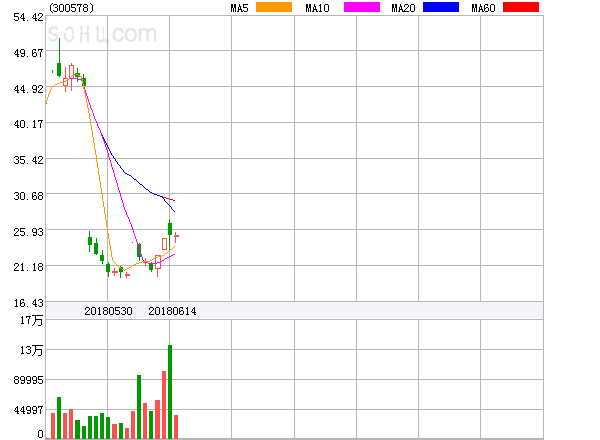Click the red MA60 legend swatch
The width and height of the screenshot is (600, 440).
(521, 7)
